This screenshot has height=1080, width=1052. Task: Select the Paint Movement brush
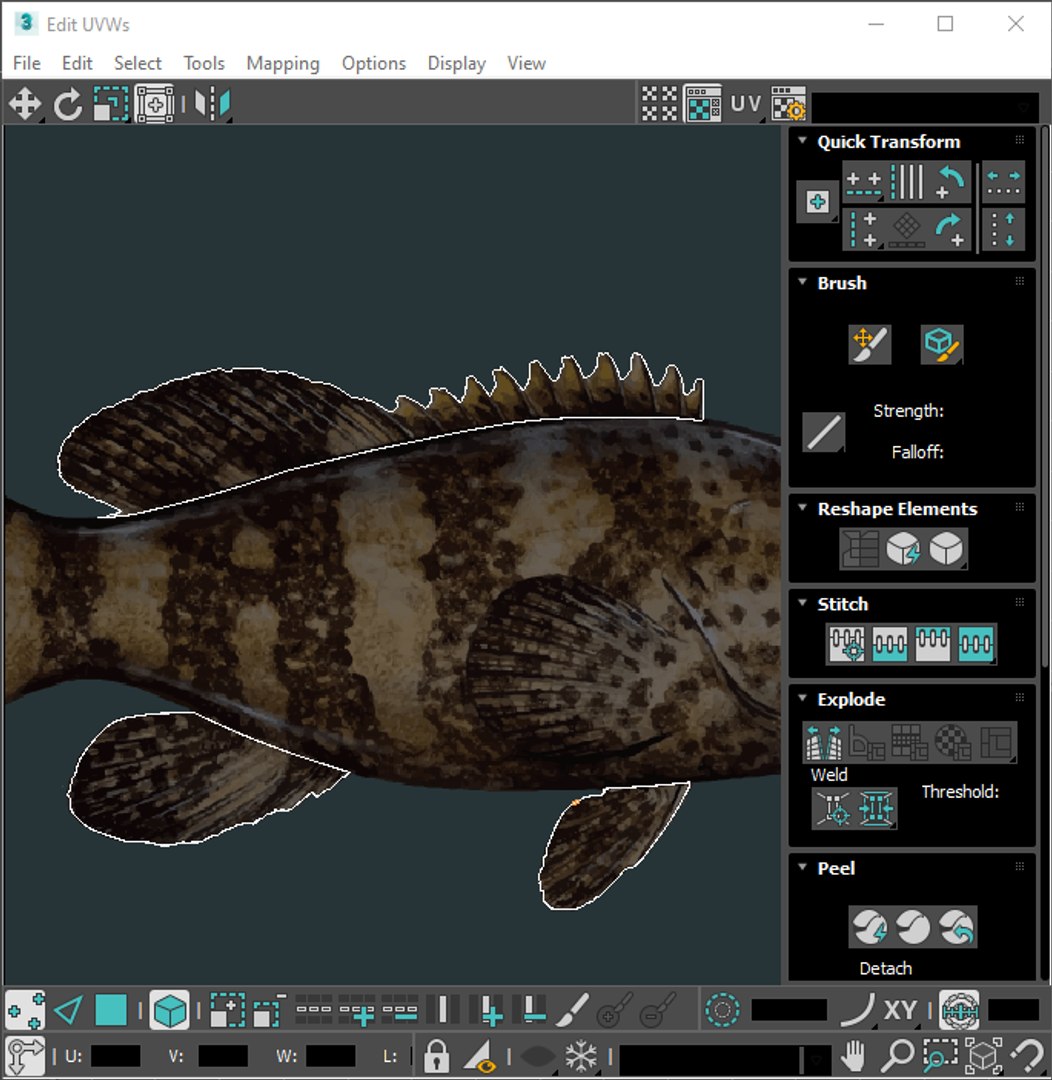click(x=869, y=344)
